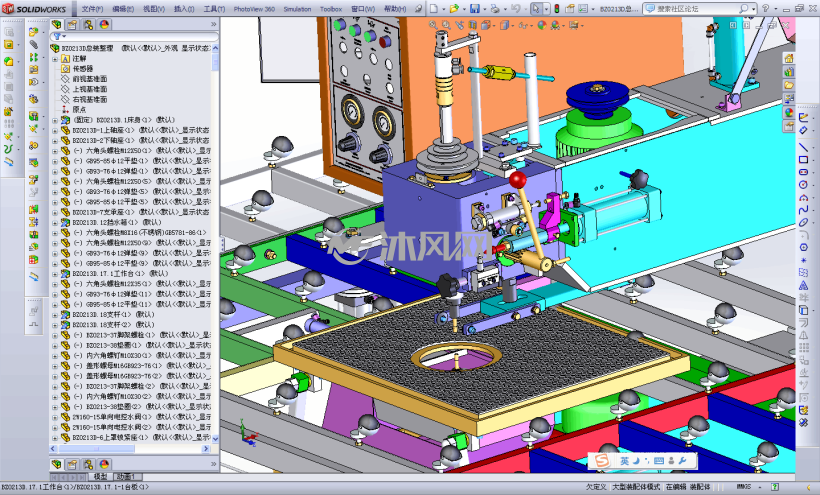
Task: Click the tree vertical scrollbar up arrow
Action: (215, 48)
